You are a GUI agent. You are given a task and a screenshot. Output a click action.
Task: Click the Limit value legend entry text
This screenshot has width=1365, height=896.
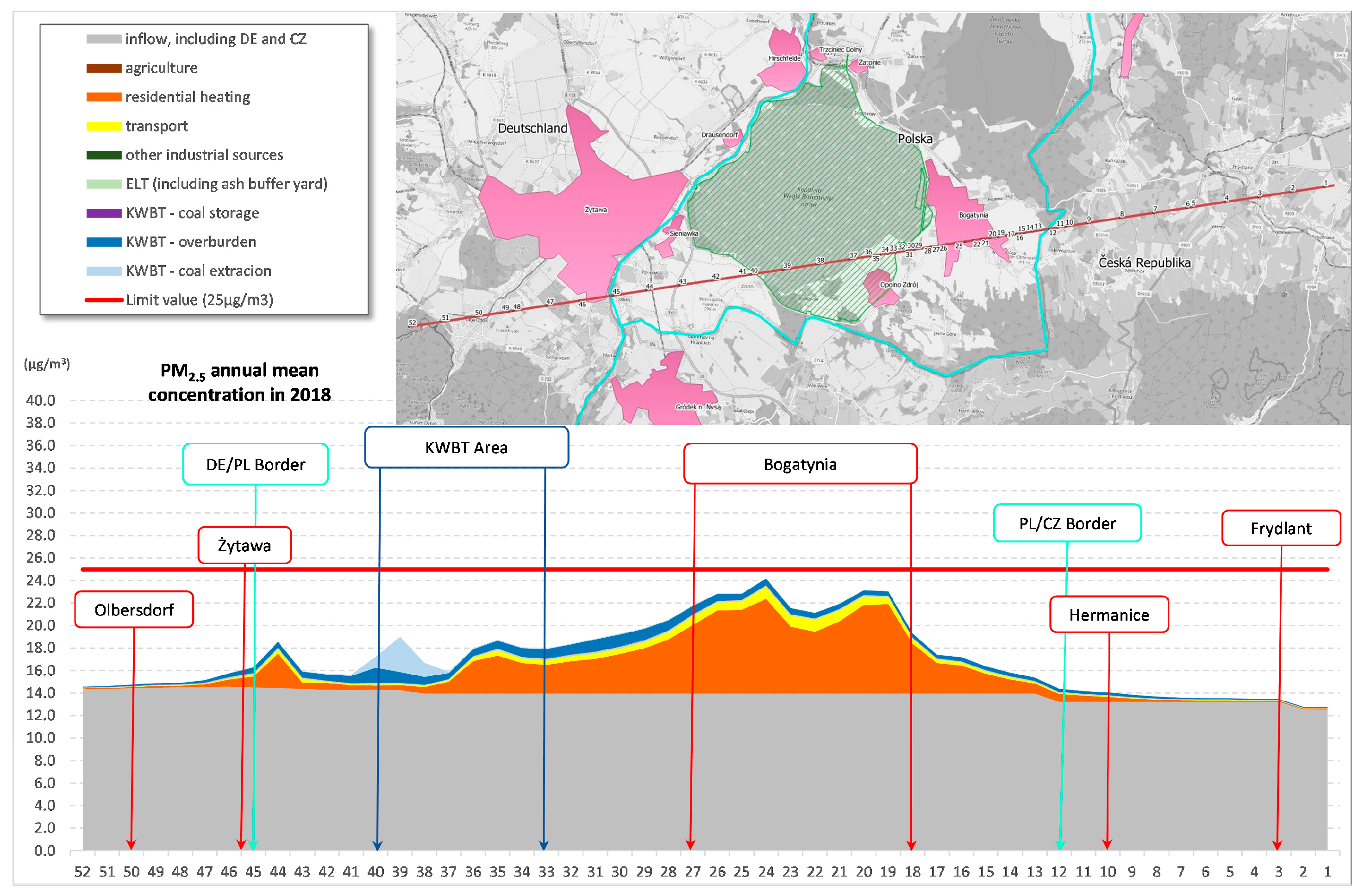click(x=199, y=300)
